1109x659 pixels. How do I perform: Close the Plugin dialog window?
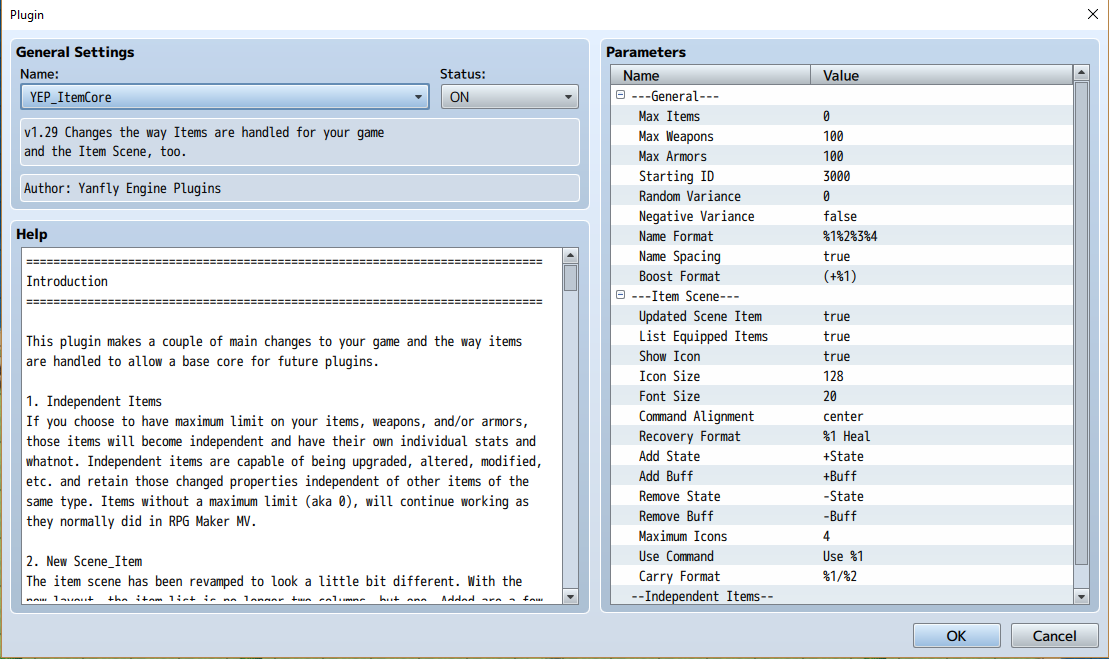(1092, 14)
